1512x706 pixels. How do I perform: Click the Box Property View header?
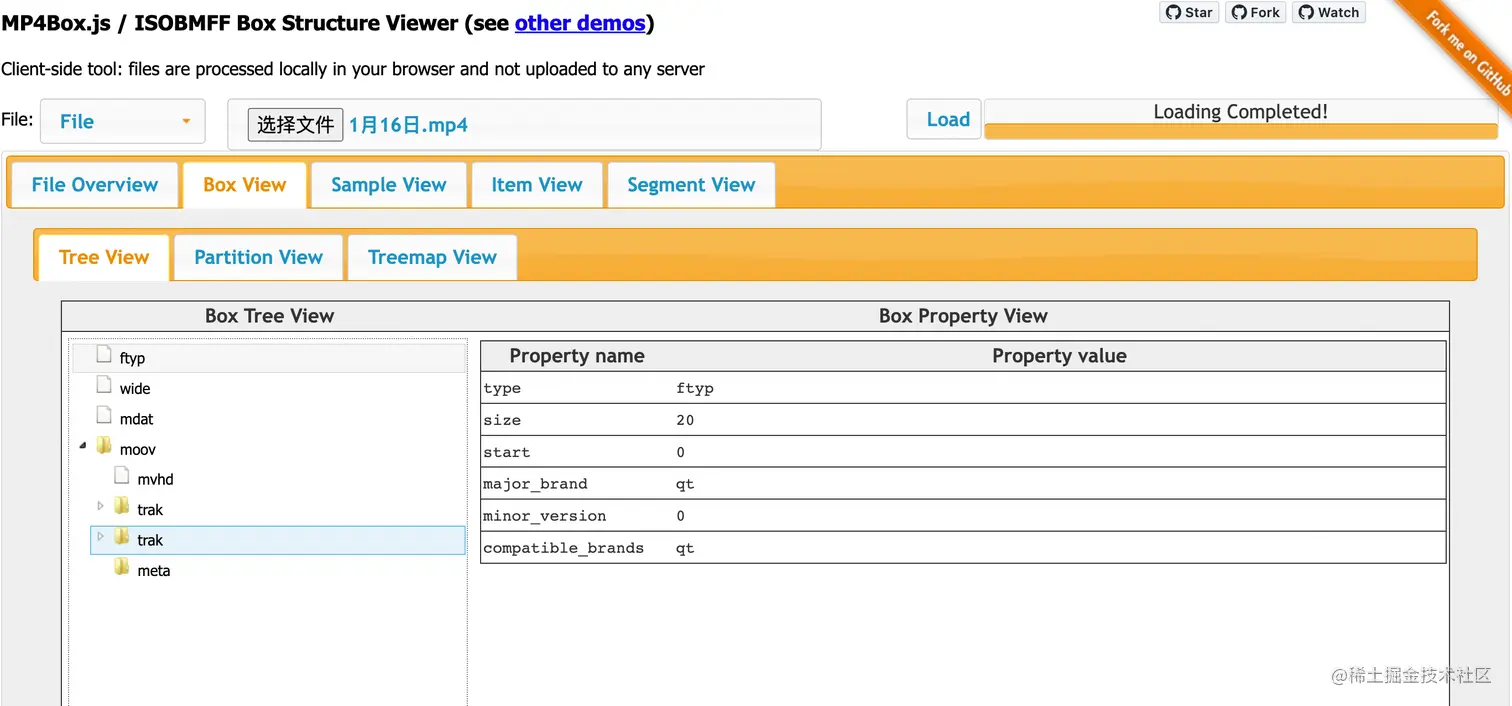(x=963, y=316)
